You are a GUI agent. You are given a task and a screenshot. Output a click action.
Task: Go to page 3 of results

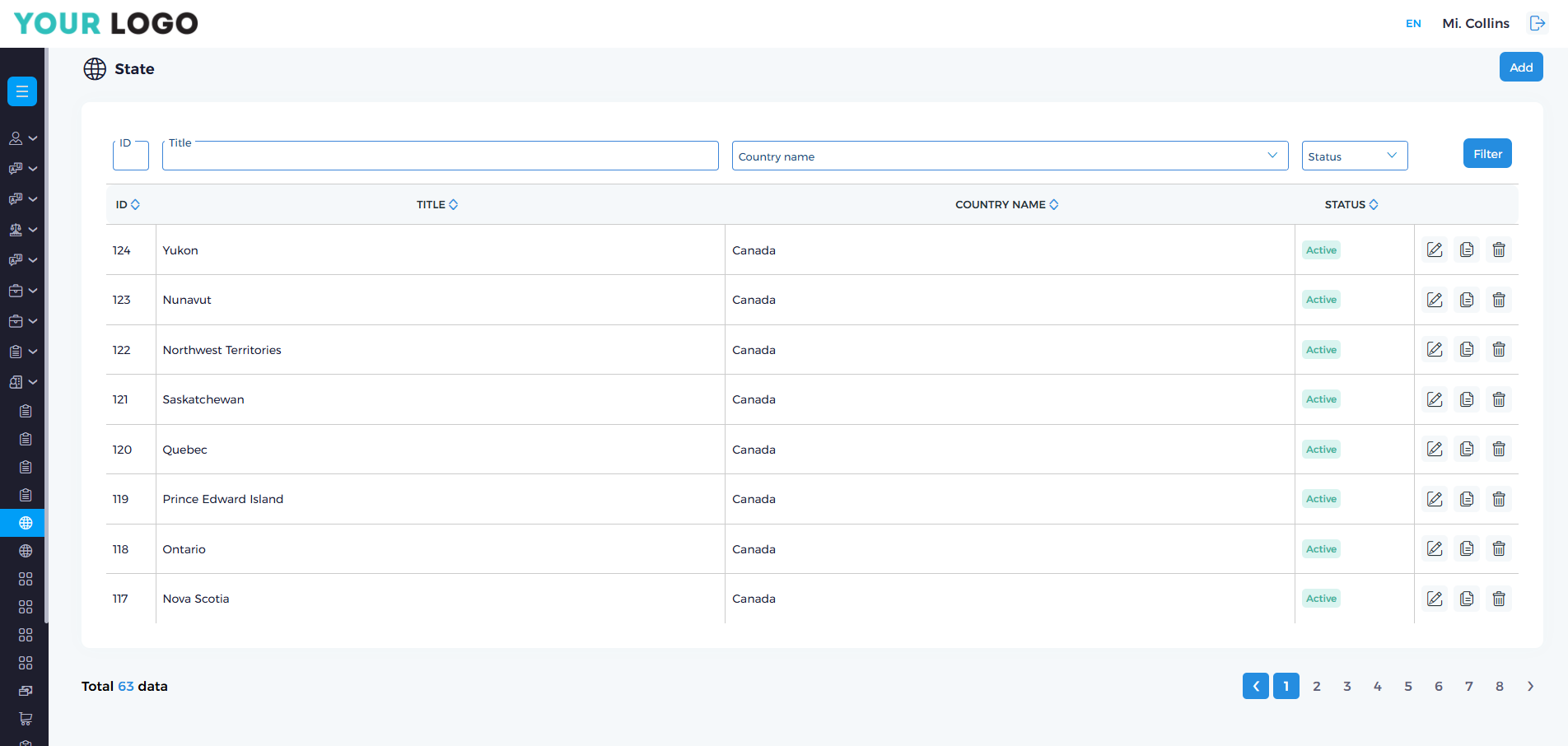click(1347, 686)
